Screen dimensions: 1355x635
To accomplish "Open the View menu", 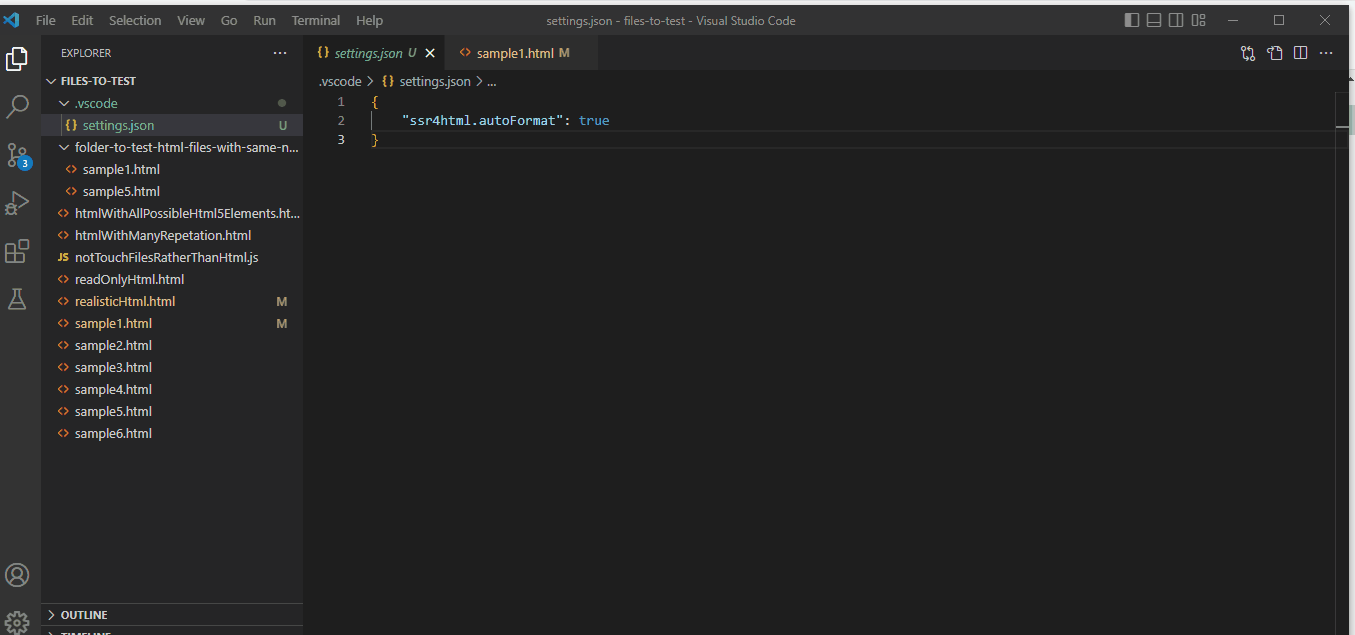I will coord(191,20).
